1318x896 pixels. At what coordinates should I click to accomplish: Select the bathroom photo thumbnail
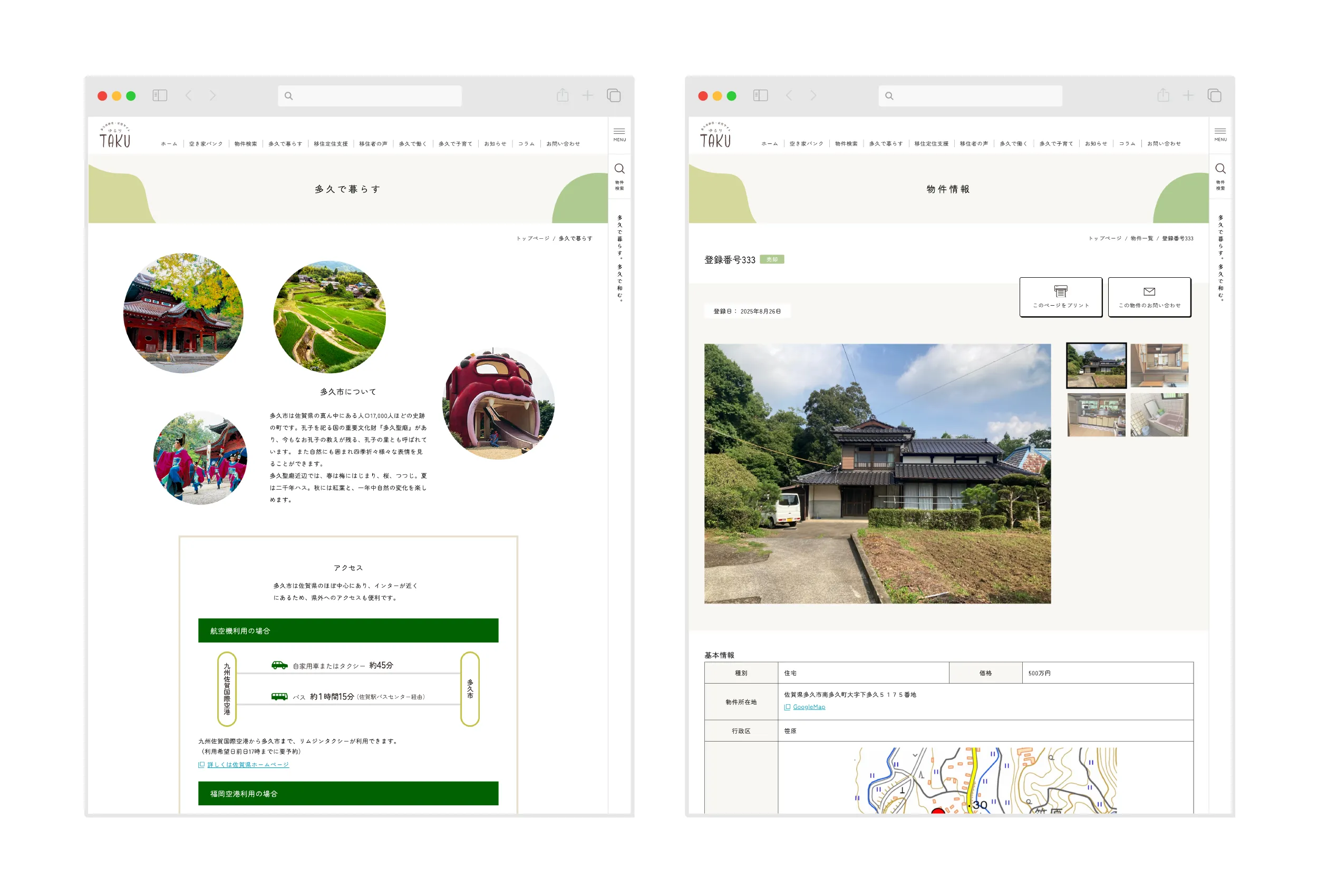point(1159,415)
